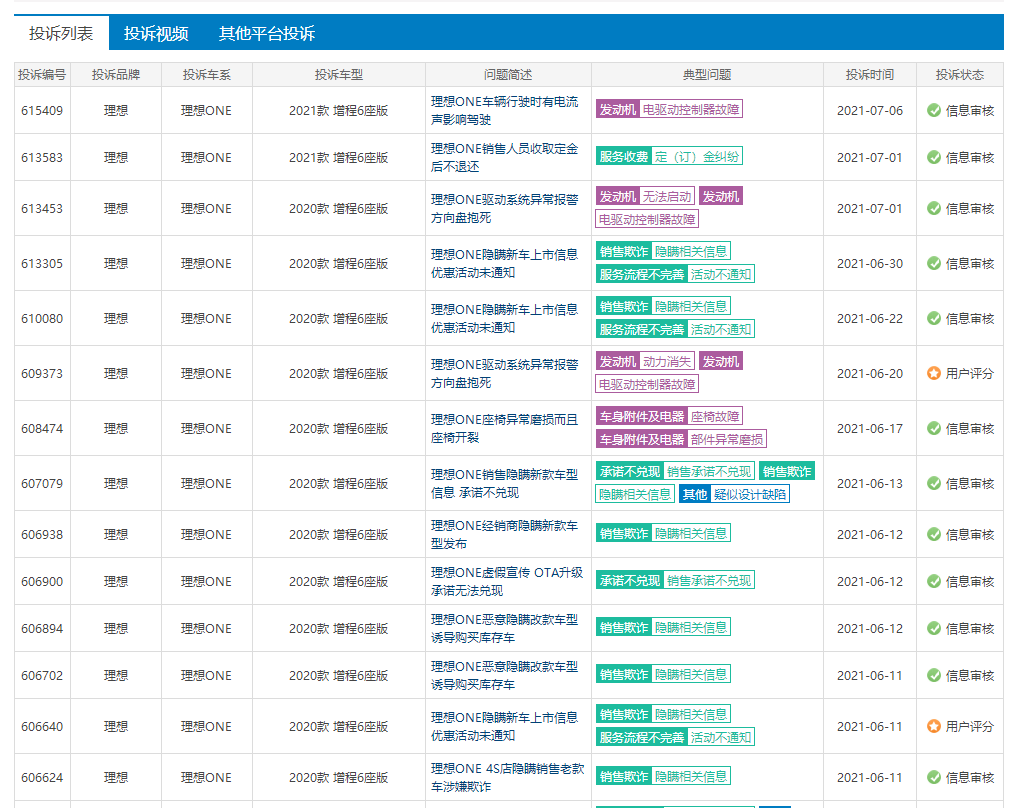1010x808 pixels.
Task: Click 销售承诺不兑现 tag in row 606900
Action: point(709,581)
